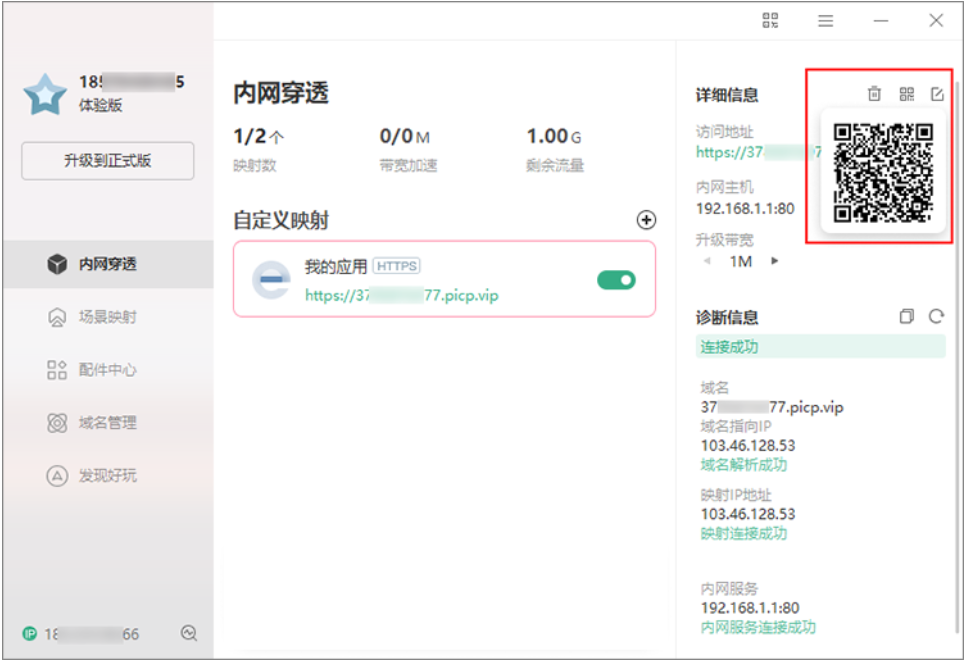Click the 配件中心 grid icon
This screenshot has width=964, height=663.
[57, 370]
